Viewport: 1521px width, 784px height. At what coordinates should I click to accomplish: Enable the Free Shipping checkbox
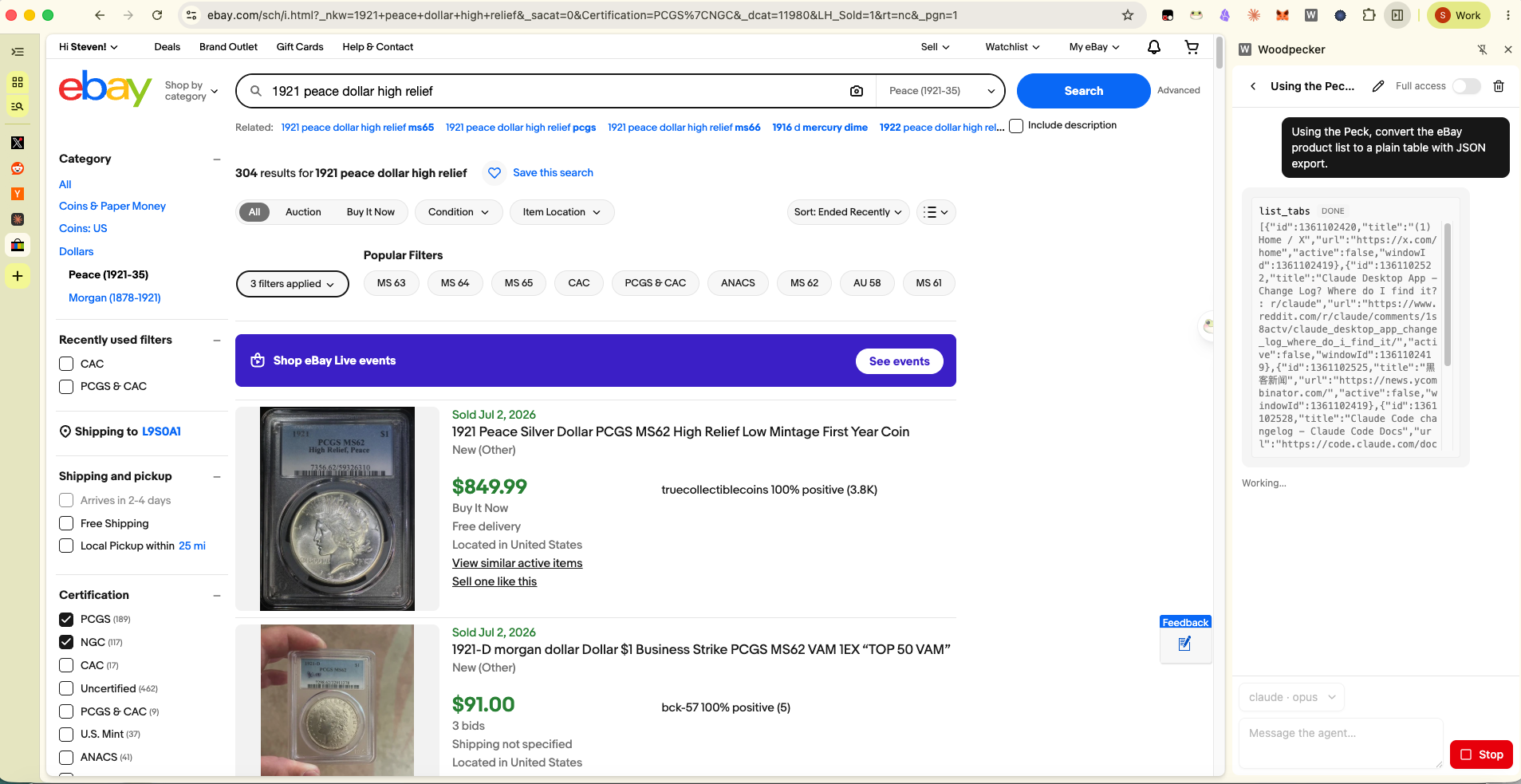click(66, 523)
